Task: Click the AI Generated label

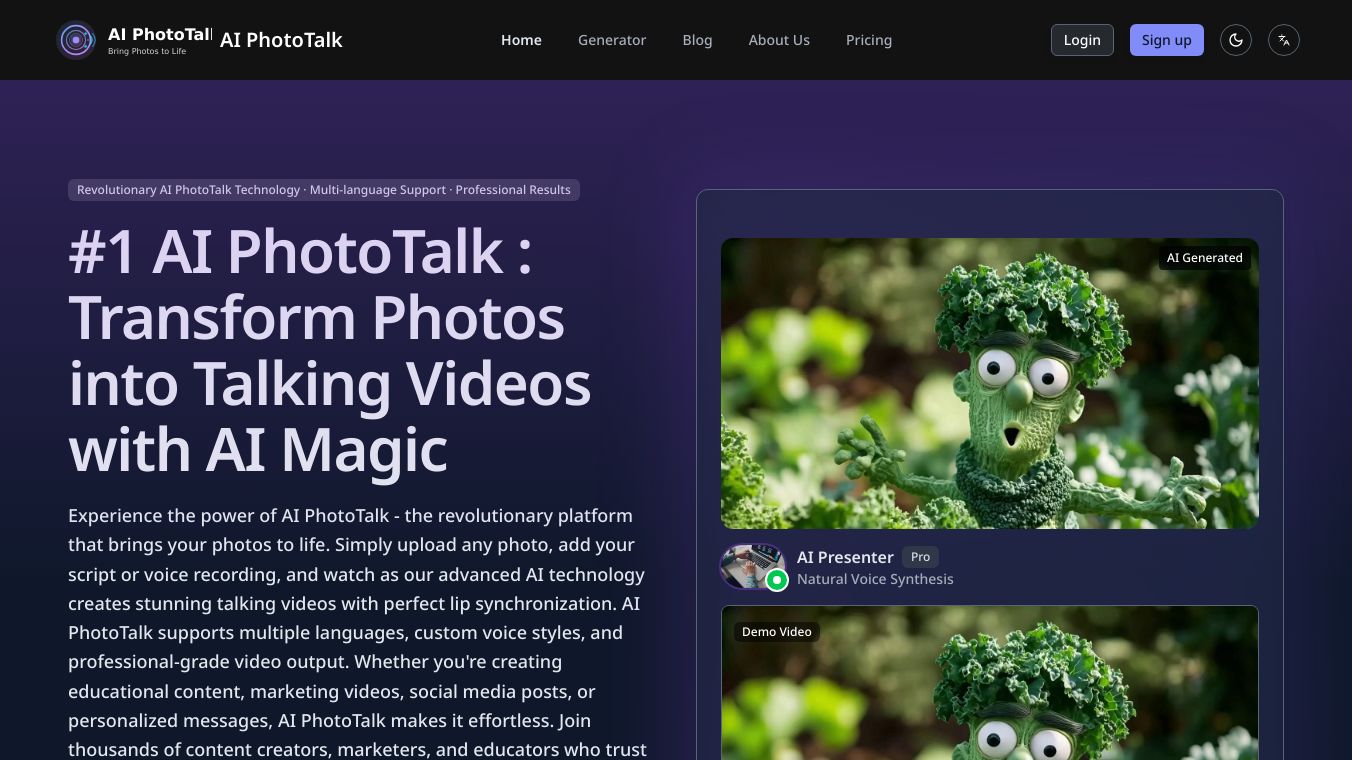Action: pyautogui.click(x=1204, y=258)
